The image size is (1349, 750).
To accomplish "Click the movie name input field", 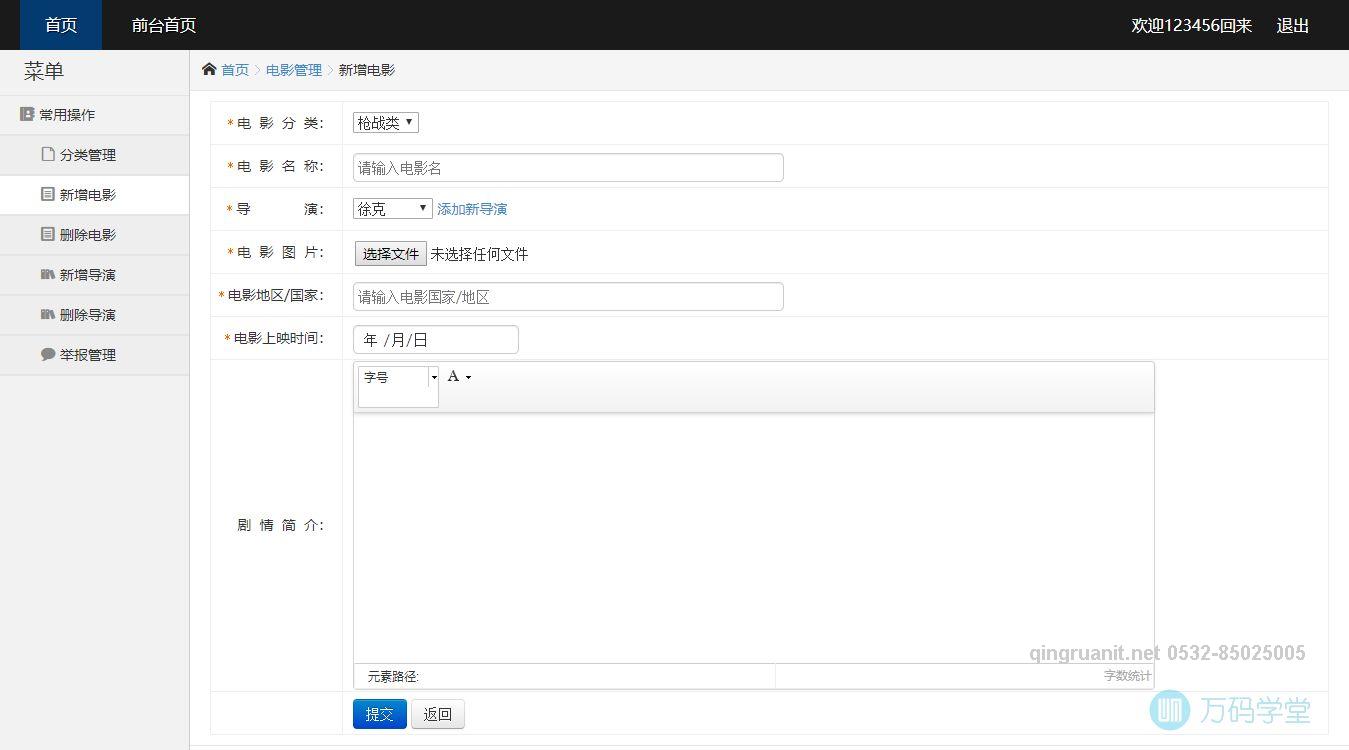I will click(x=567, y=166).
